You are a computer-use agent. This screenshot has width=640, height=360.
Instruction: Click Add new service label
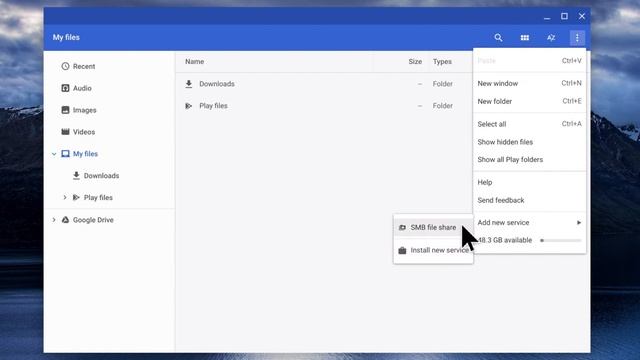(x=503, y=222)
